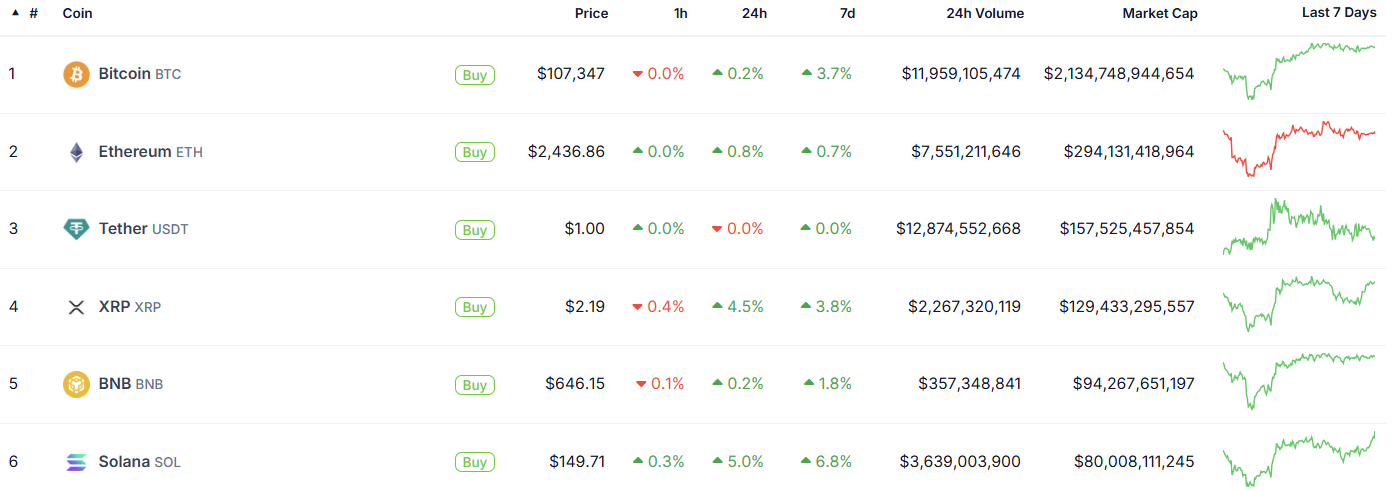Open Bitcoin's 7-day sparkline chart
Image resolution: width=1393 pixels, height=491 pixels.
pyautogui.click(x=1298, y=70)
